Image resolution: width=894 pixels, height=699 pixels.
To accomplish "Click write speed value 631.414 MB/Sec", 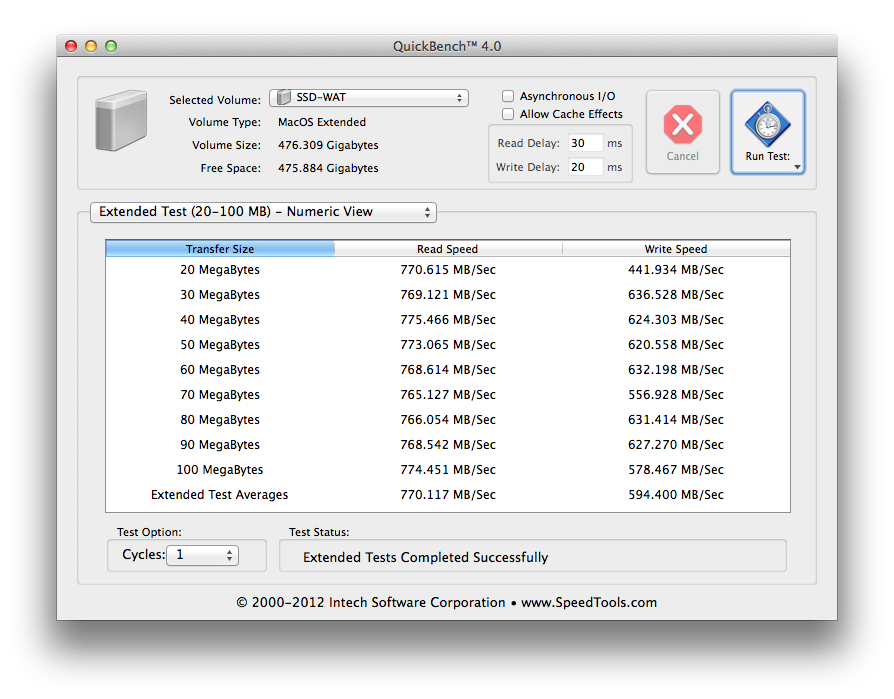I will (x=676, y=420).
